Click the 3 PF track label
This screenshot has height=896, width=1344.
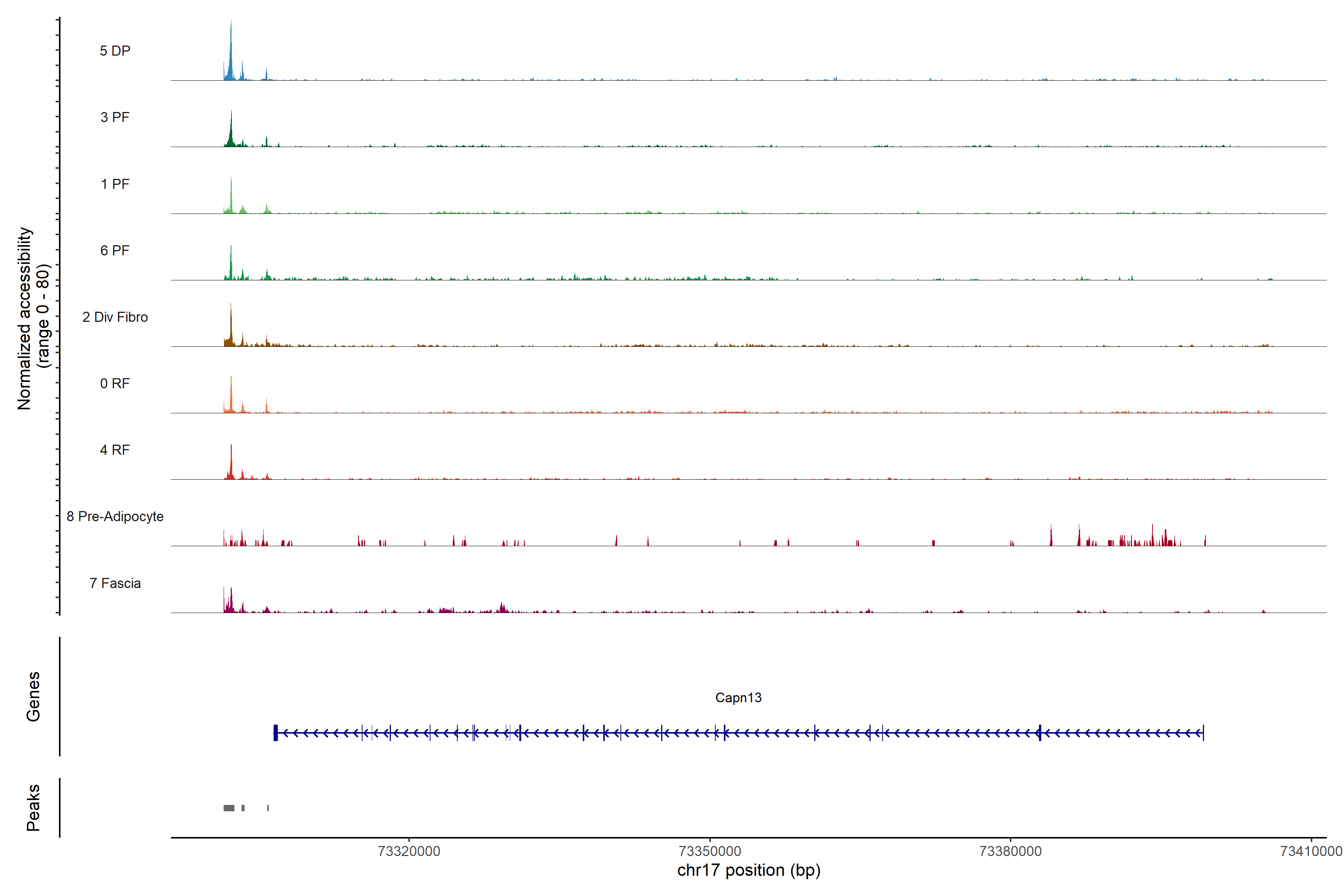point(115,117)
